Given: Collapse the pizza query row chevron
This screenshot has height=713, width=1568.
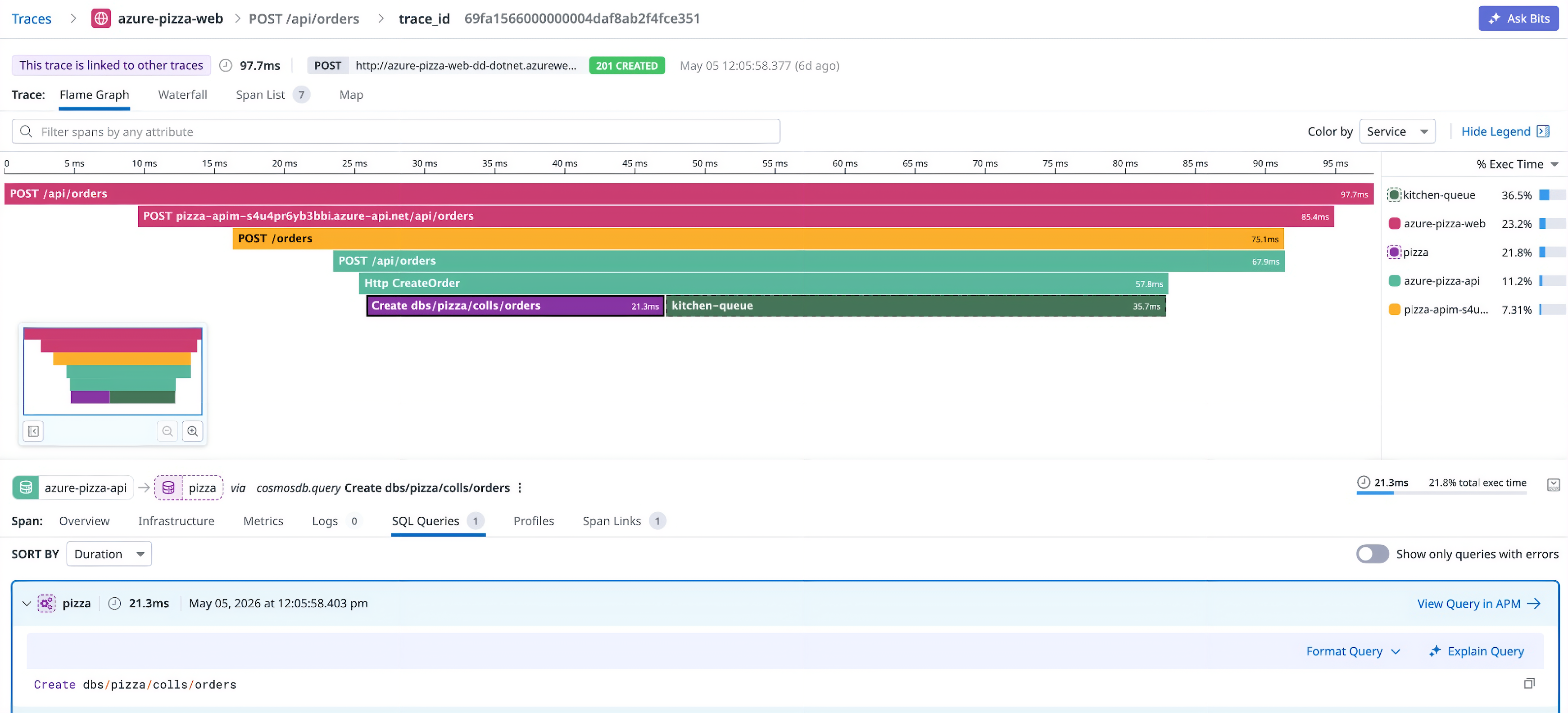Looking at the screenshot, I should [x=26, y=604].
